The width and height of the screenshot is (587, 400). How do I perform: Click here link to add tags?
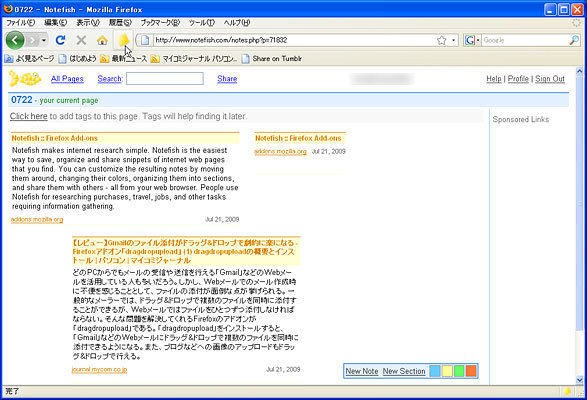28,116
